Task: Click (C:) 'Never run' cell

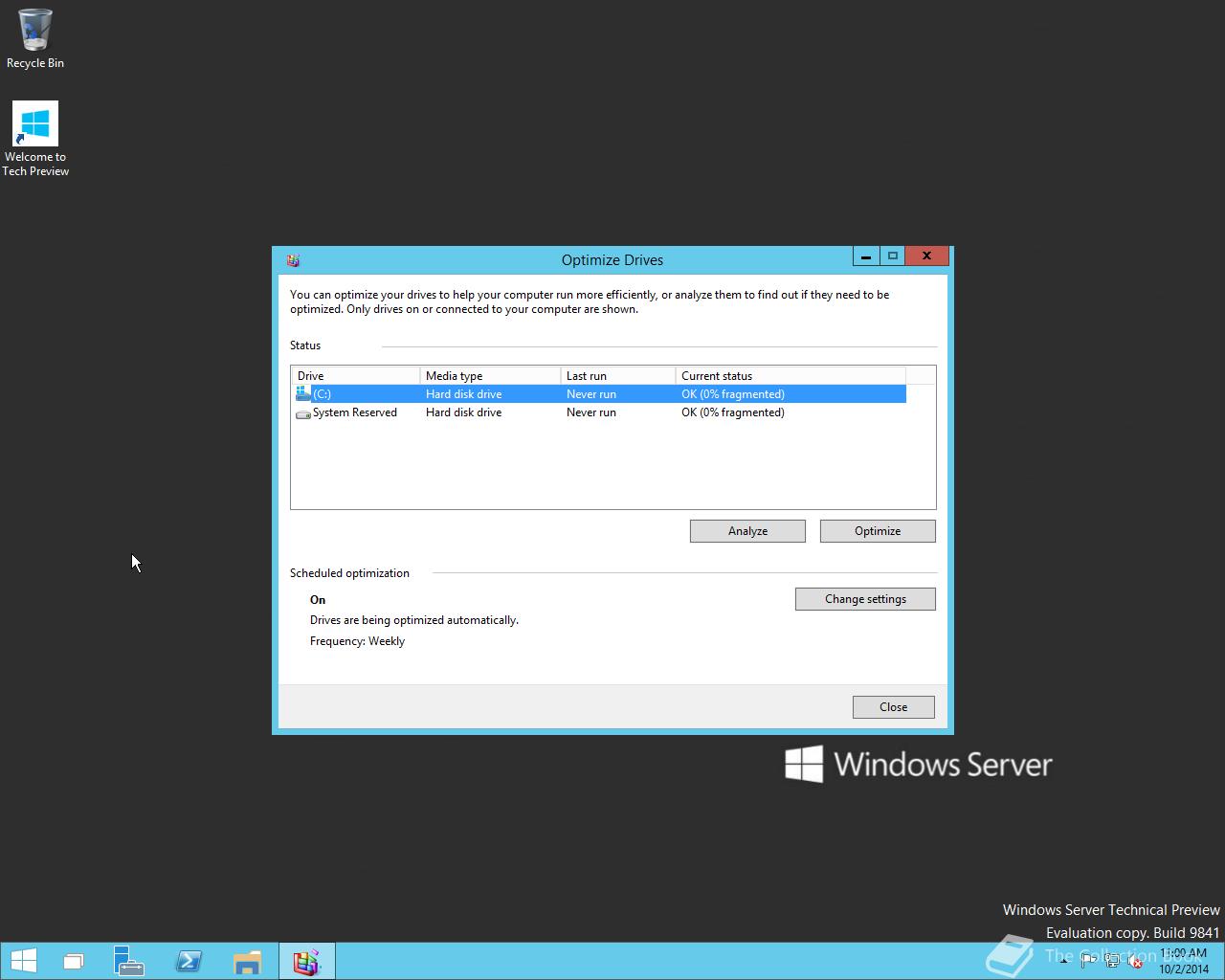Action: pyautogui.click(x=591, y=394)
